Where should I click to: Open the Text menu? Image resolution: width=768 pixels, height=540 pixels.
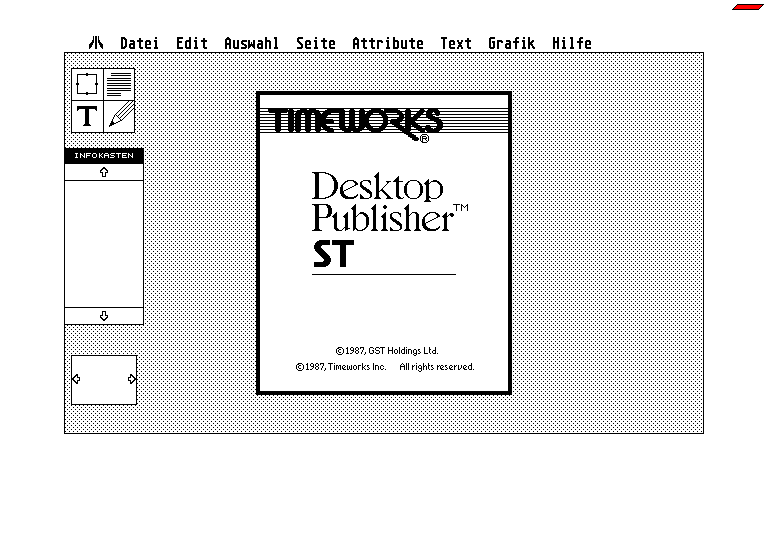(456, 43)
